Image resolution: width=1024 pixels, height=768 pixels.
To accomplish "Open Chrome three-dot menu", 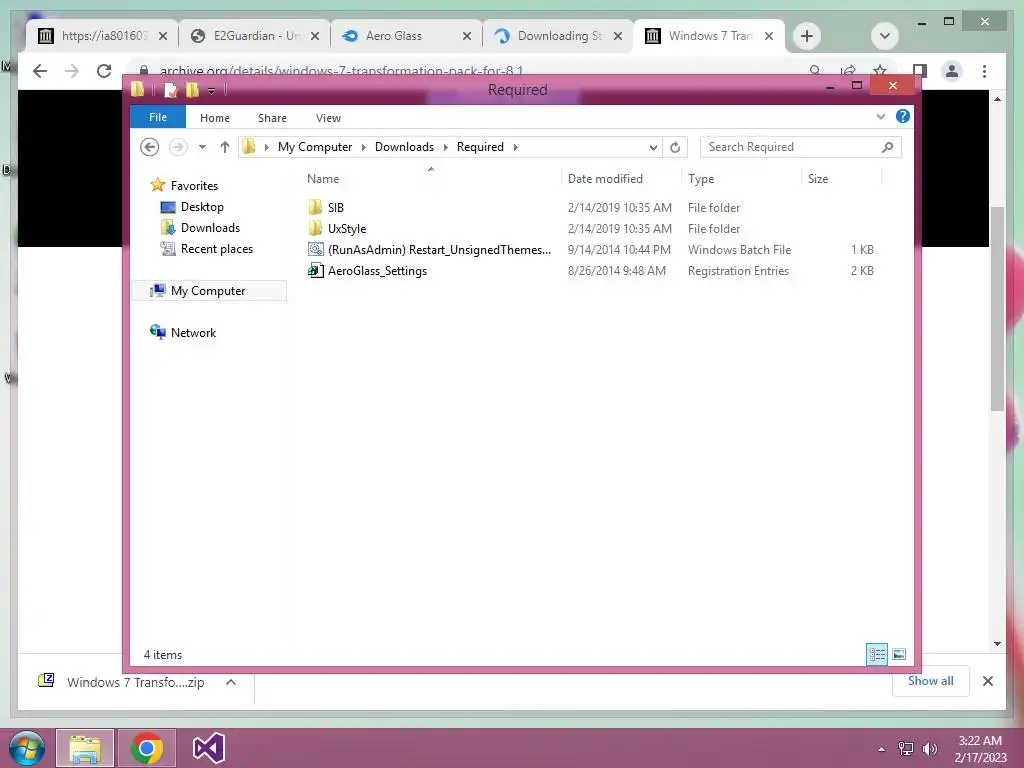I will click(984, 71).
